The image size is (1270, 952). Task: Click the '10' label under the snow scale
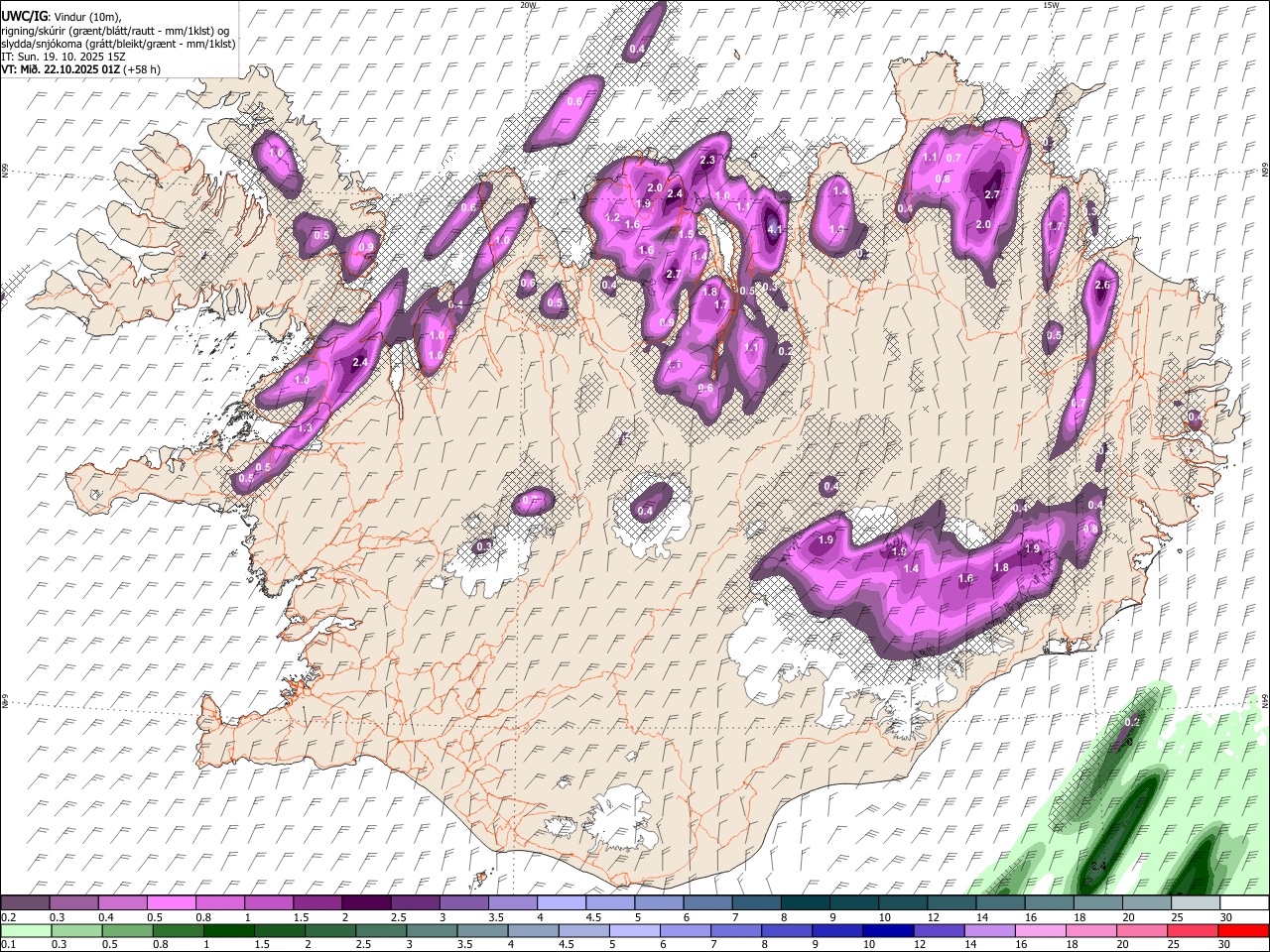tap(885, 917)
